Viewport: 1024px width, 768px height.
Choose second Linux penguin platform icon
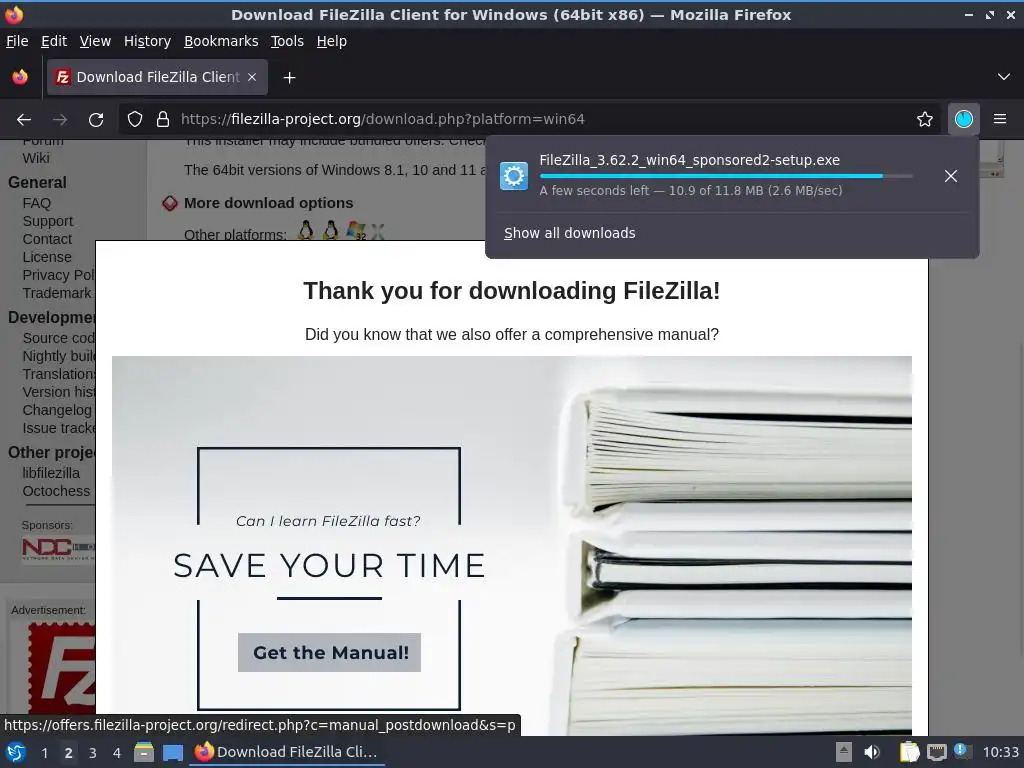331,231
